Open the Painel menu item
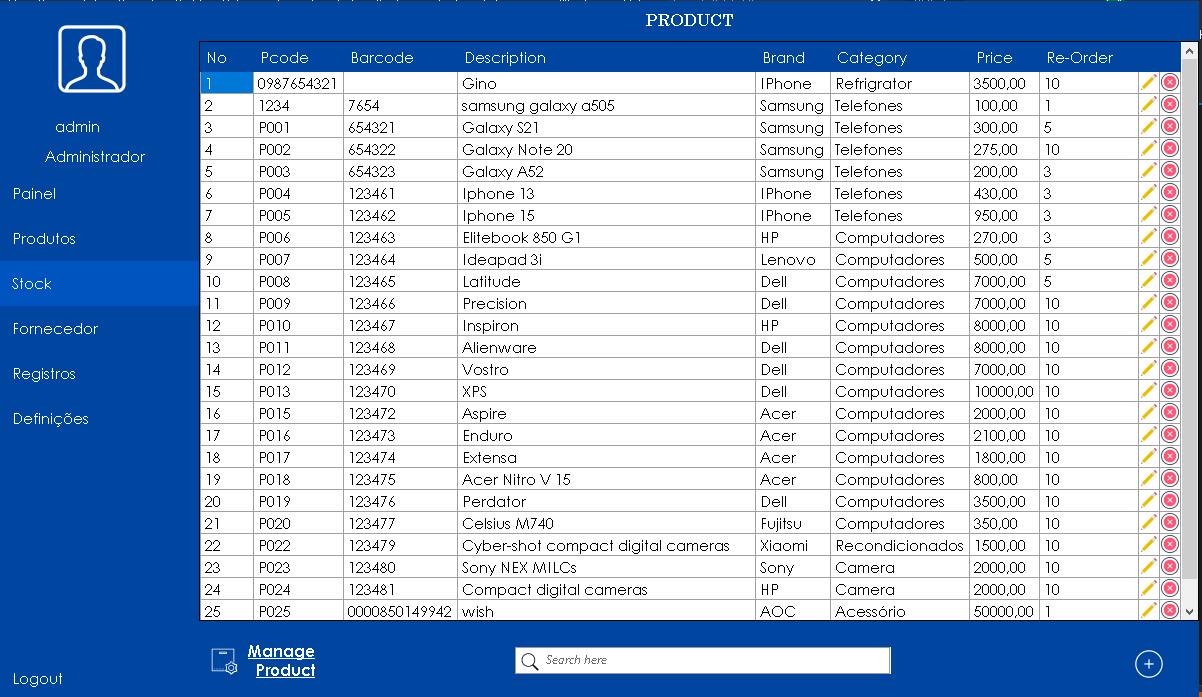 [x=35, y=194]
